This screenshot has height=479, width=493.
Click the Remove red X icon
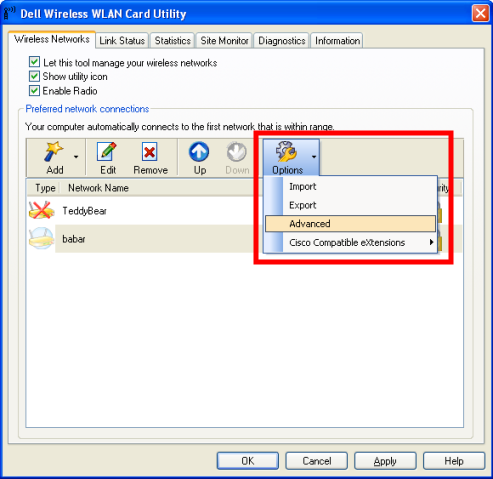(x=149, y=152)
